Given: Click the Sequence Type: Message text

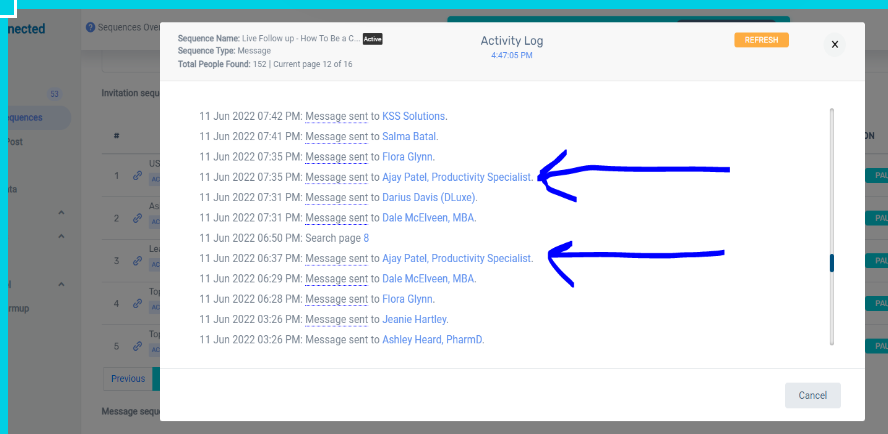Looking at the screenshot, I should tap(224, 51).
